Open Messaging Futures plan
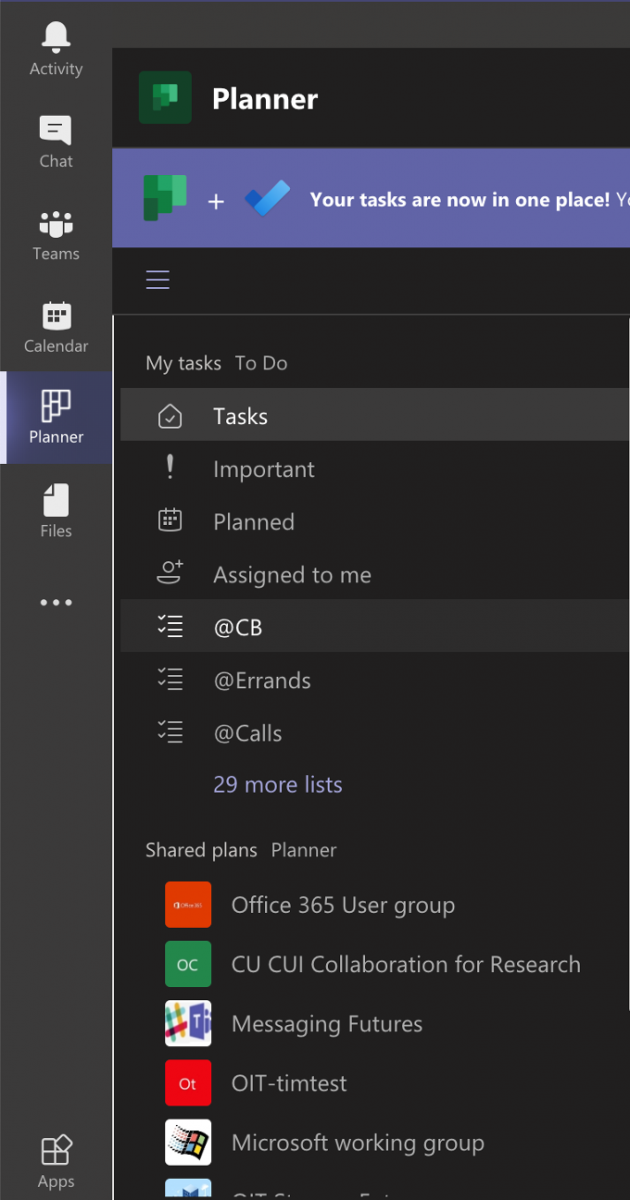This screenshot has width=630, height=1200. click(327, 1024)
